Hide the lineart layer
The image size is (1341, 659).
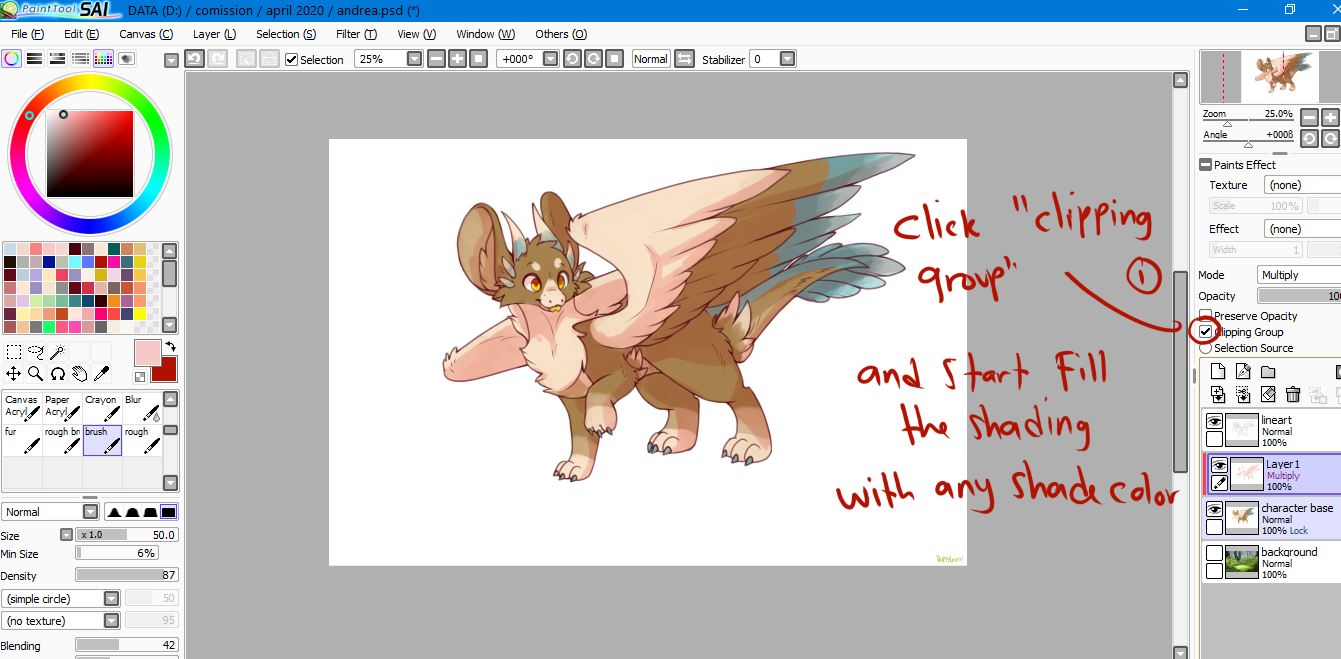pyautogui.click(x=1214, y=421)
